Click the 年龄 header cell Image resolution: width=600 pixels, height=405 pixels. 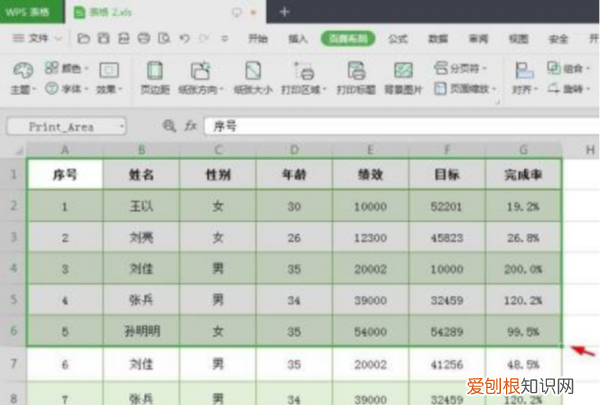click(294, 175)
